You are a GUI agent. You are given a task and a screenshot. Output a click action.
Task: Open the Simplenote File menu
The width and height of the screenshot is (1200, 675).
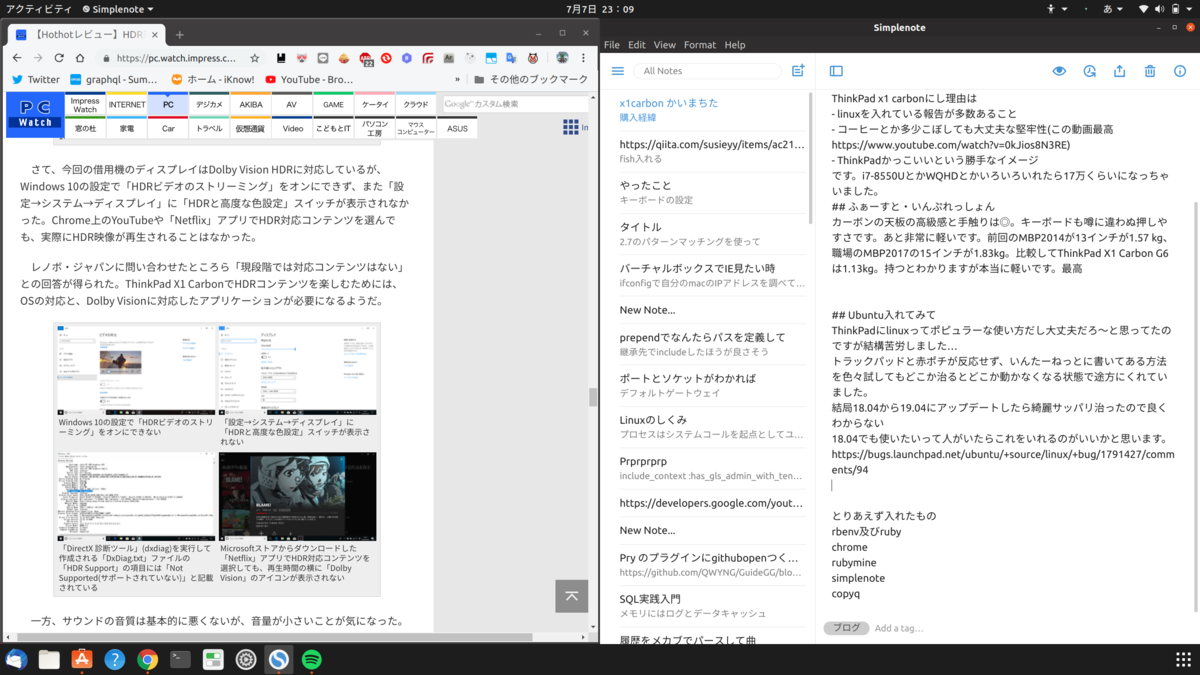tap(612, 45)
